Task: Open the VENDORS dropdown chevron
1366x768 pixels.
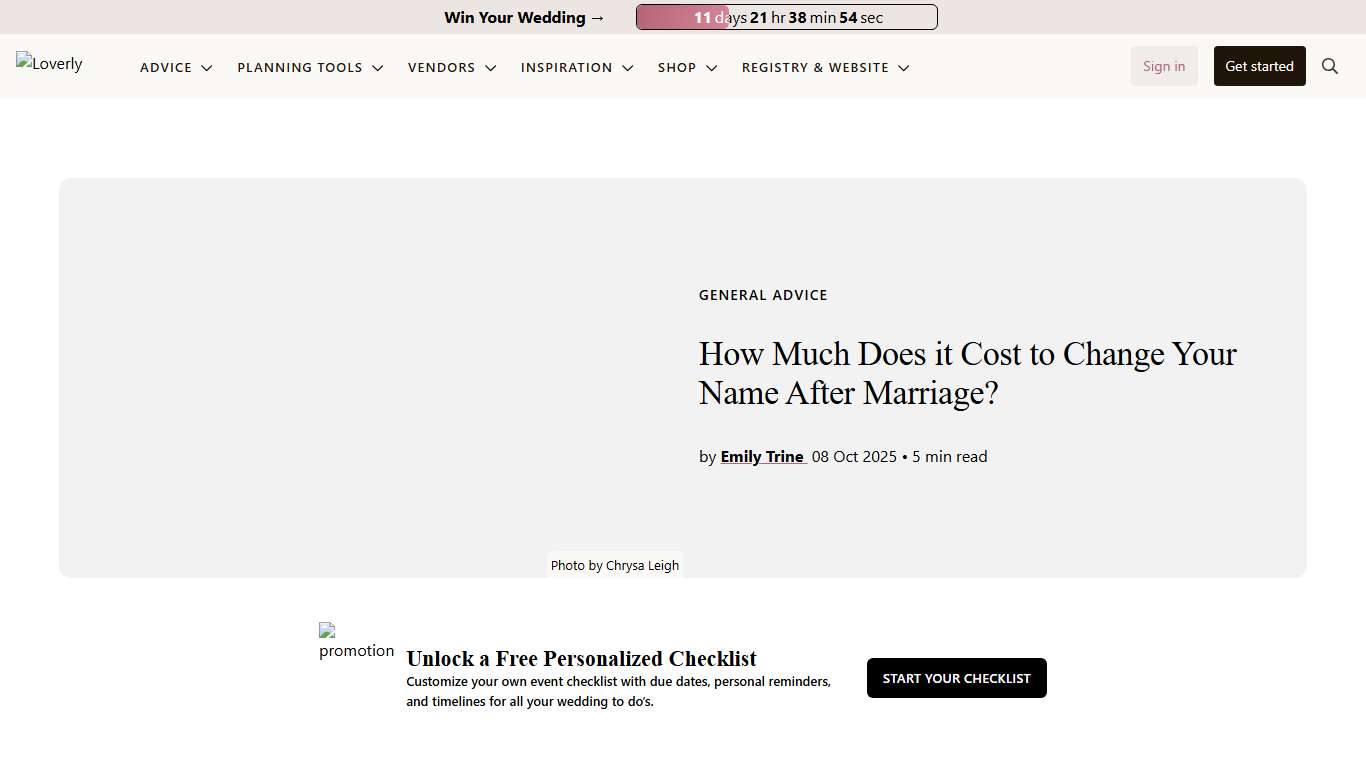Action: click(x=491, y=68)
